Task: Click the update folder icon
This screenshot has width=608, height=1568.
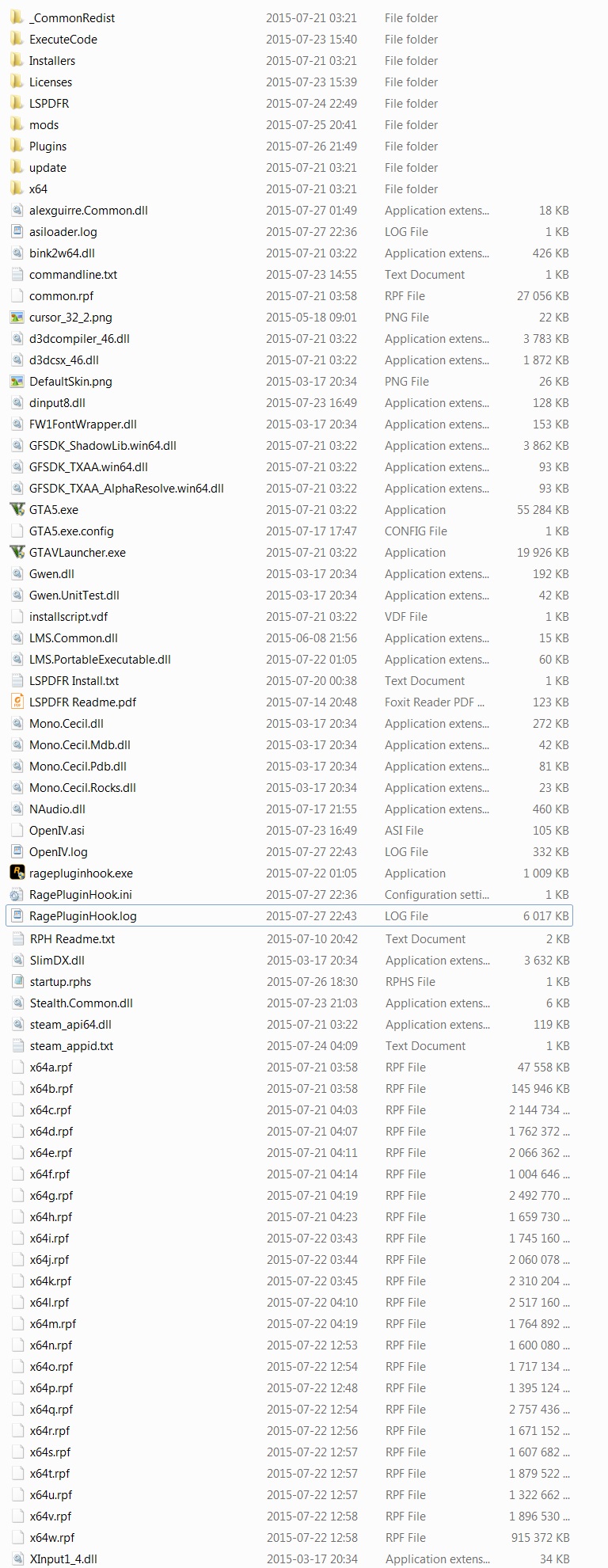Action: tap(17, 167)
